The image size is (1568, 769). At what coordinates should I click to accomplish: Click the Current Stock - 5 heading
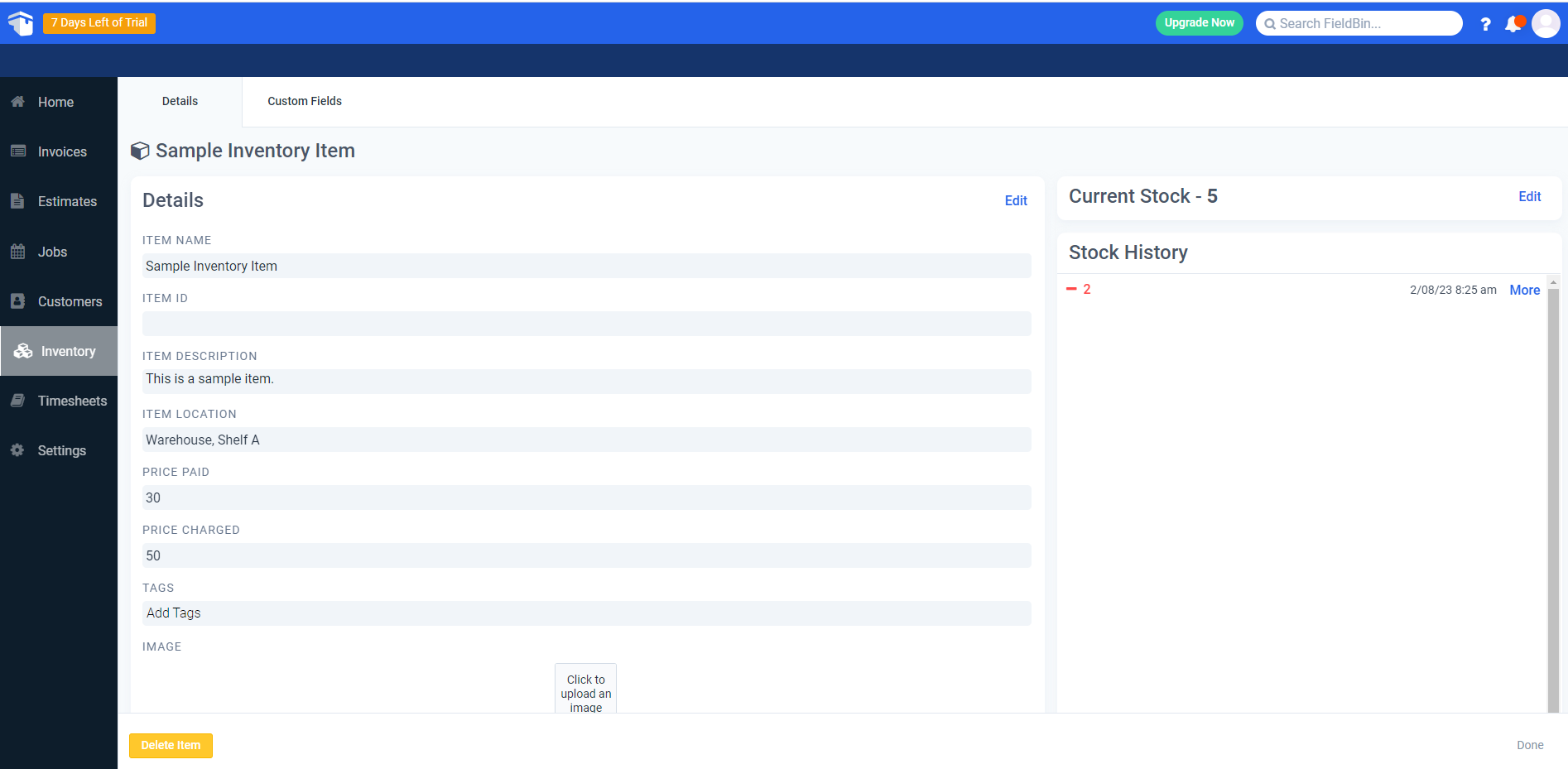[x=1142, y=196]
